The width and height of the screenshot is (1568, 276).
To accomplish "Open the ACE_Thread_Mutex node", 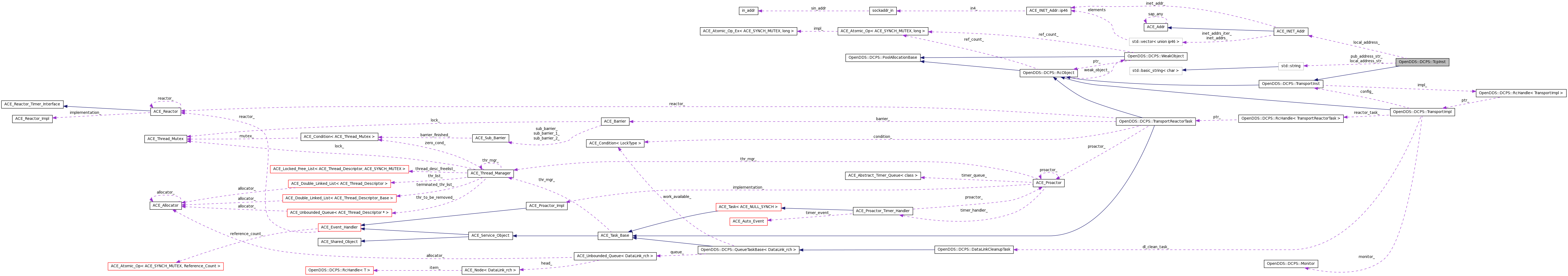I will click(x=166, y=139).
